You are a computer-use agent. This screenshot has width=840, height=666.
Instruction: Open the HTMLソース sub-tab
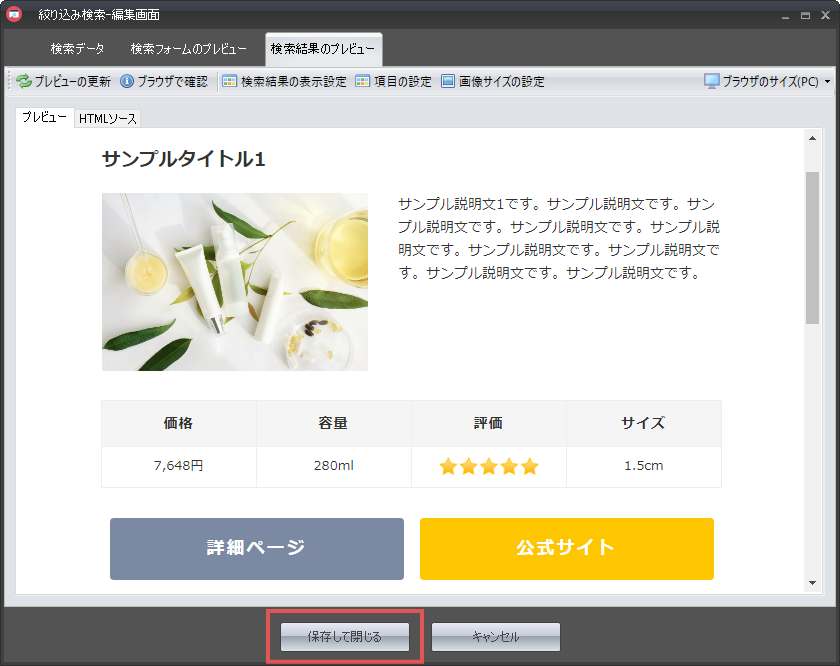pos(108,119)
